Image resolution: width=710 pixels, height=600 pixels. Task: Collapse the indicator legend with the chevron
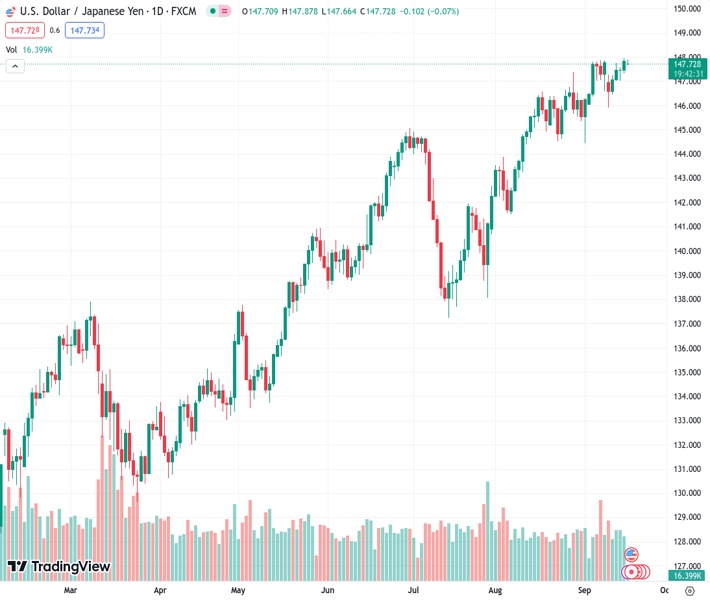(15, 66)
